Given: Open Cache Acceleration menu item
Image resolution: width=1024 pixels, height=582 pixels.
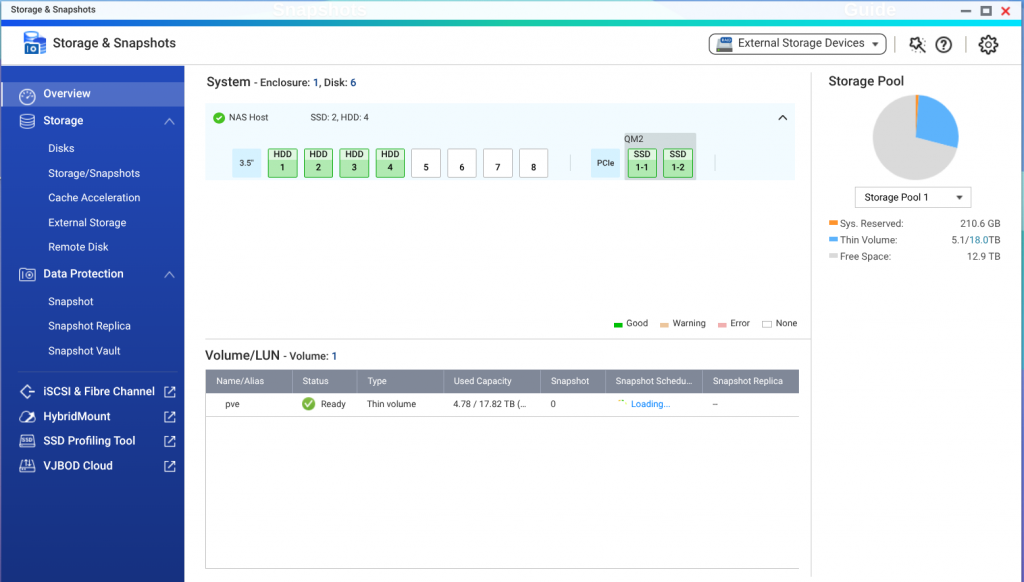Looking at the screenshot, I should (x=94, y=197).
